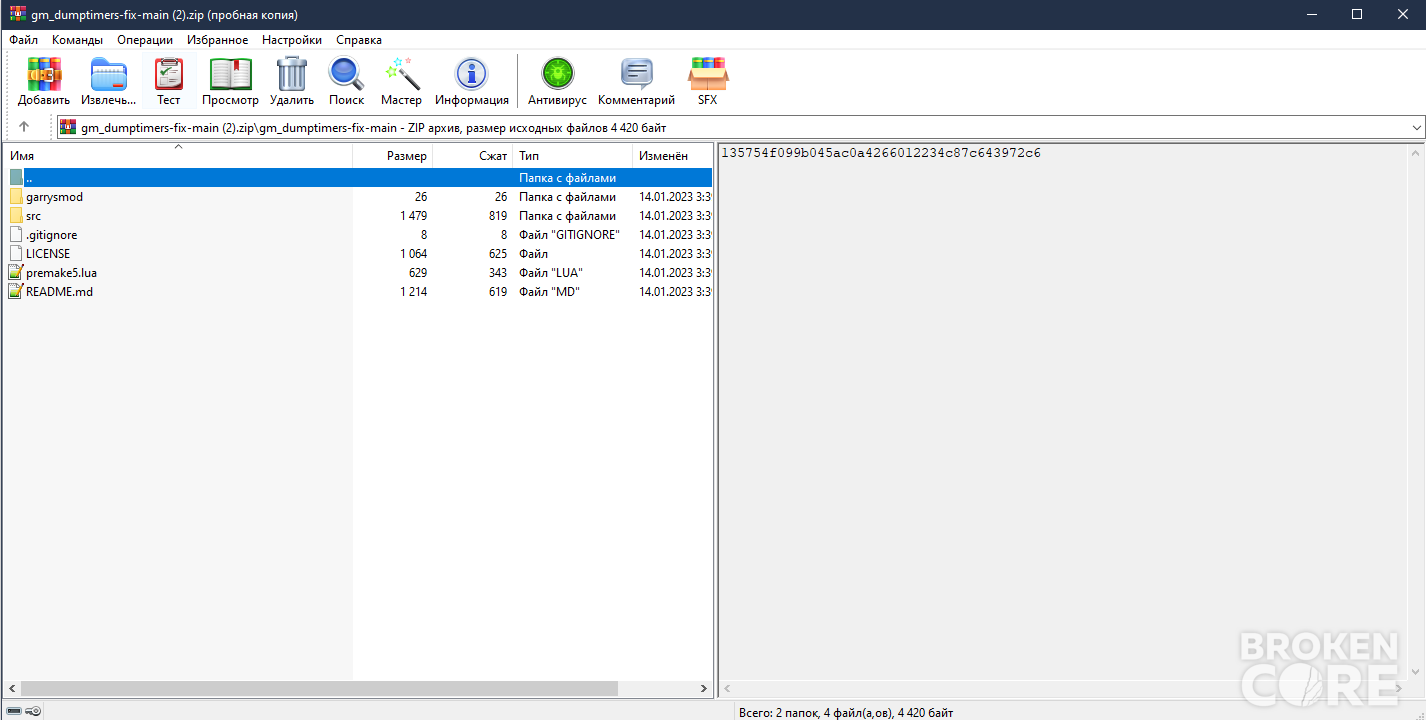Screen dimensions: 1426x720
Task: Click the status bar totals text
Action: 846,712
